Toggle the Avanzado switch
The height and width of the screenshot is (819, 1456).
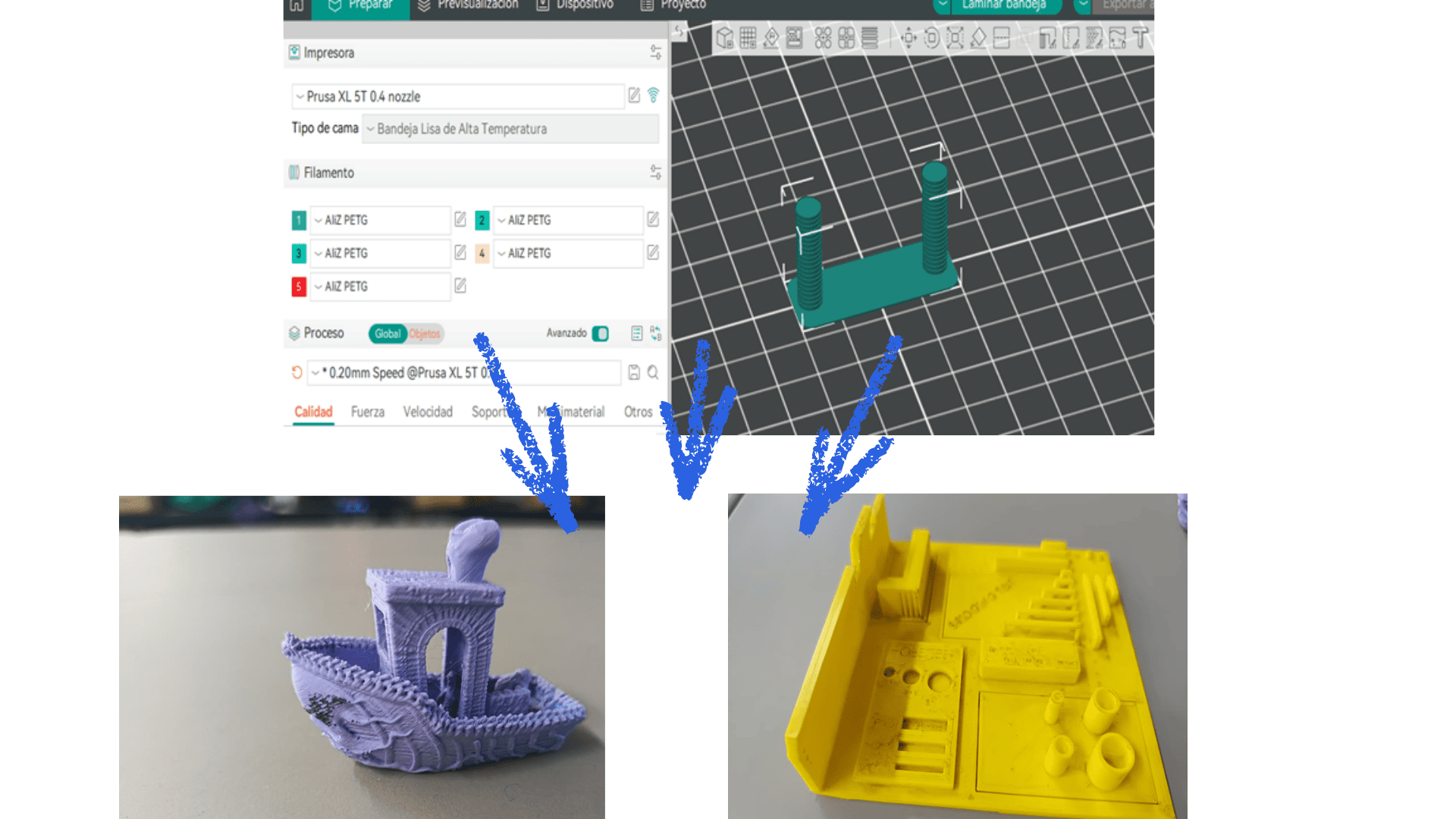tap(600, 334)
